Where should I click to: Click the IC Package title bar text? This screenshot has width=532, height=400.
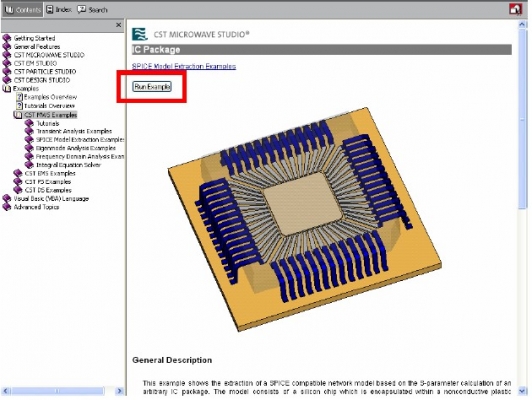click(x=156, y=50)
